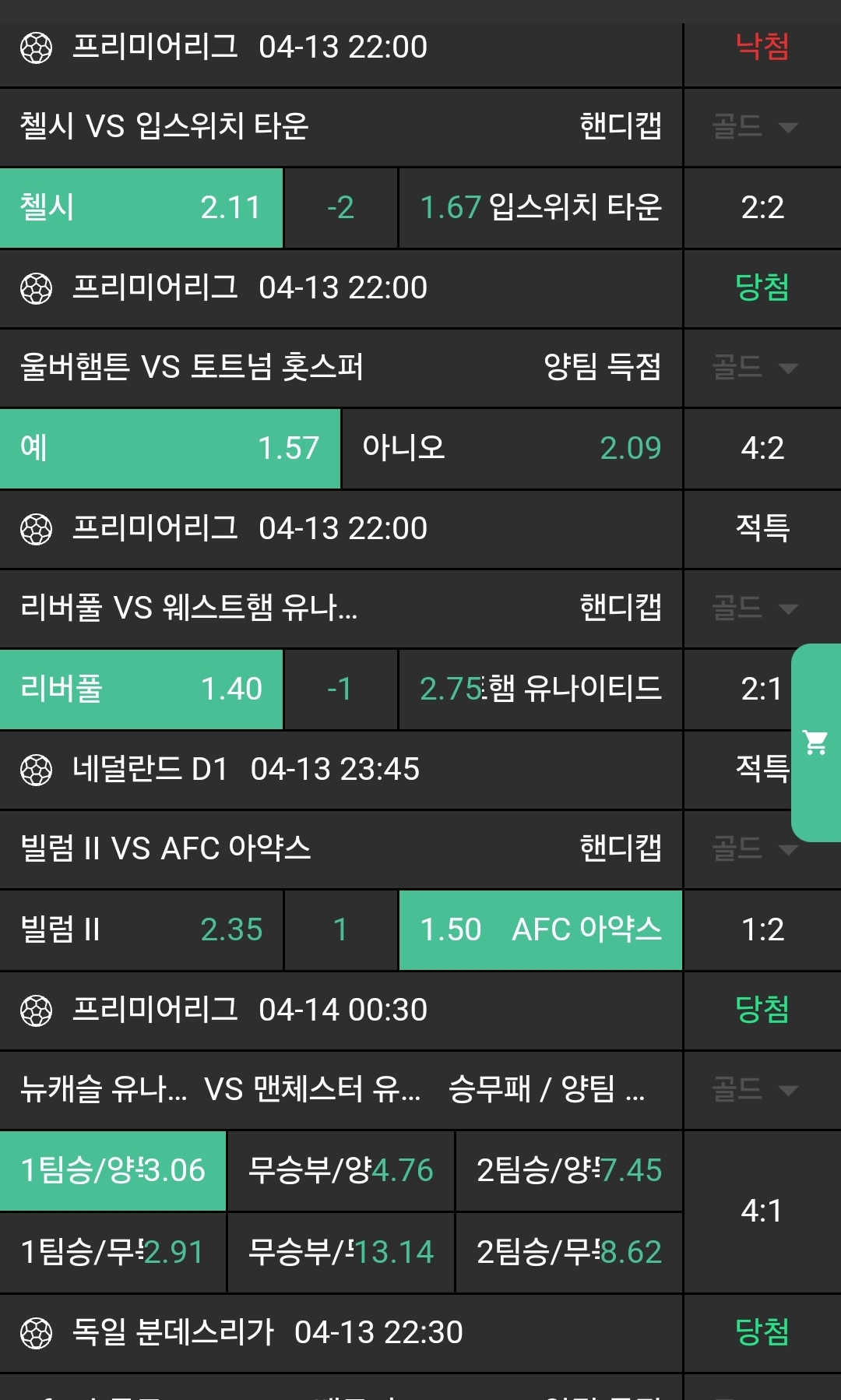Select 아니오 2.09 odds option
Image resolution: width=841 pixels, height=1400 pixels.
pos(512,449)
